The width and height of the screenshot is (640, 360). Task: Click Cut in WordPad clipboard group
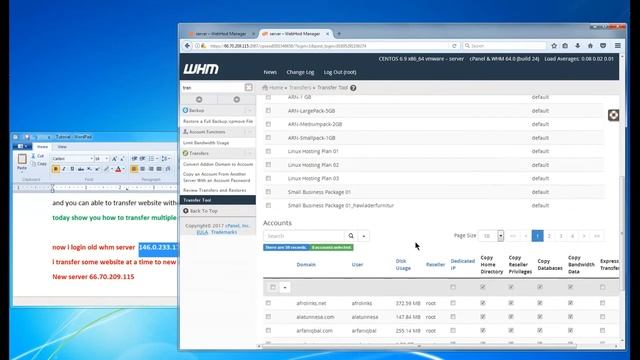point(38,156)
